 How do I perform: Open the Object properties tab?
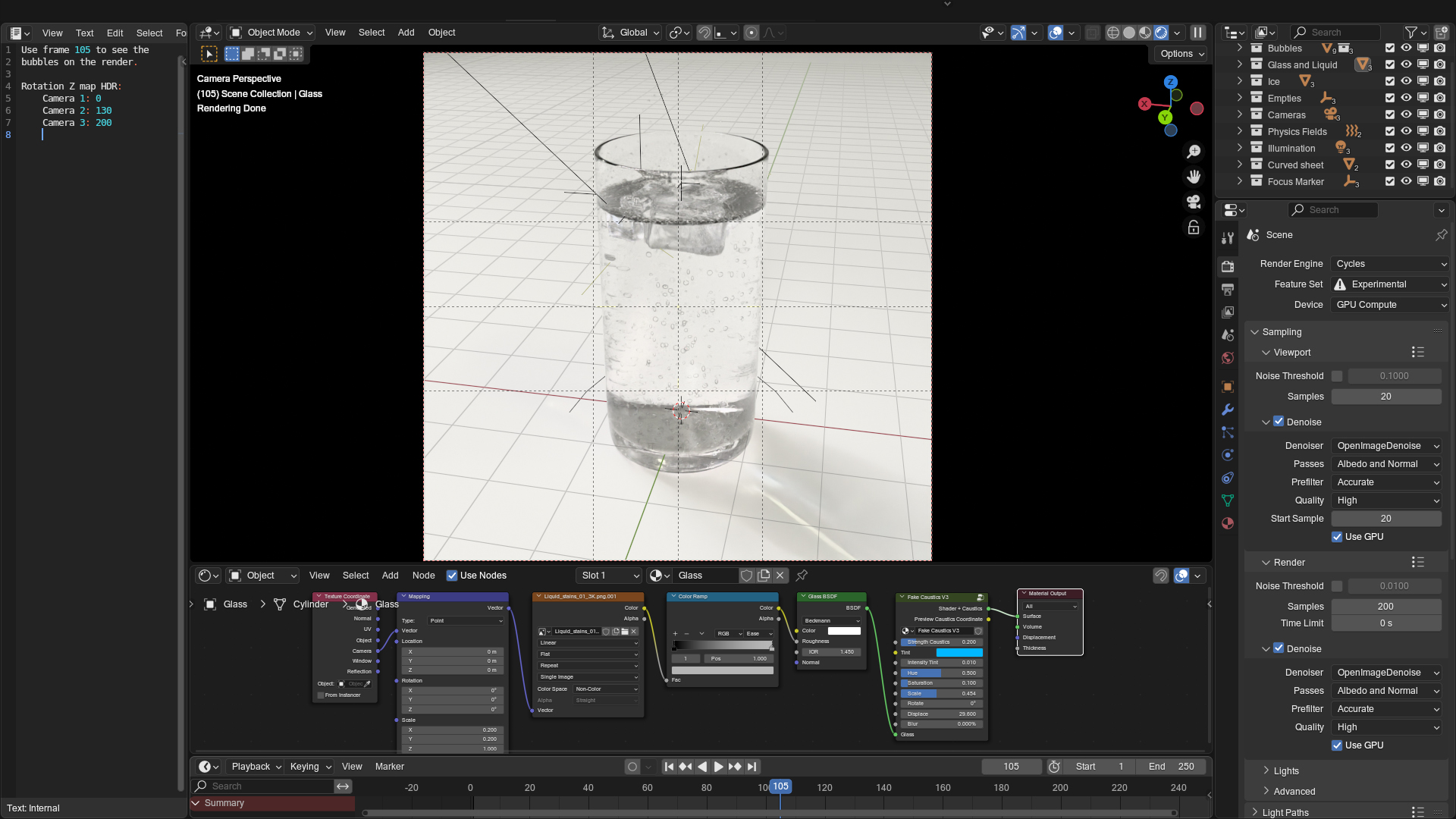pos(1228,387)
